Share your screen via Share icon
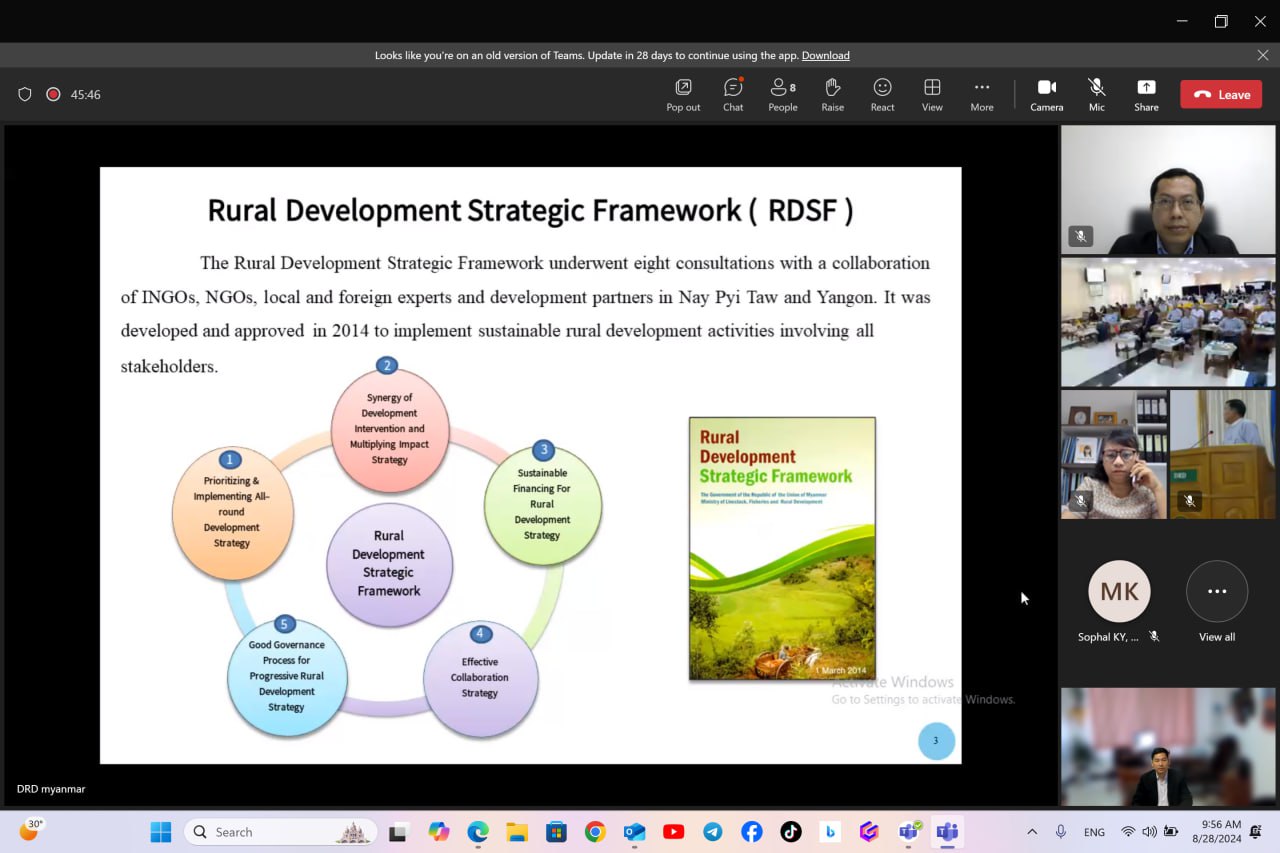1280x853 pixels. point(1146,94)
